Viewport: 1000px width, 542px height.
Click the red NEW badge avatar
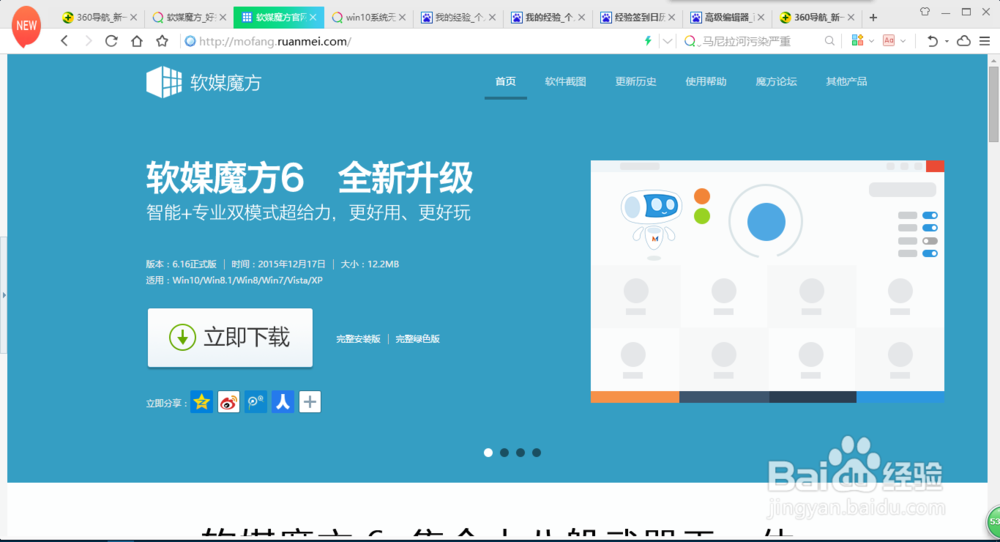[26, 26]
